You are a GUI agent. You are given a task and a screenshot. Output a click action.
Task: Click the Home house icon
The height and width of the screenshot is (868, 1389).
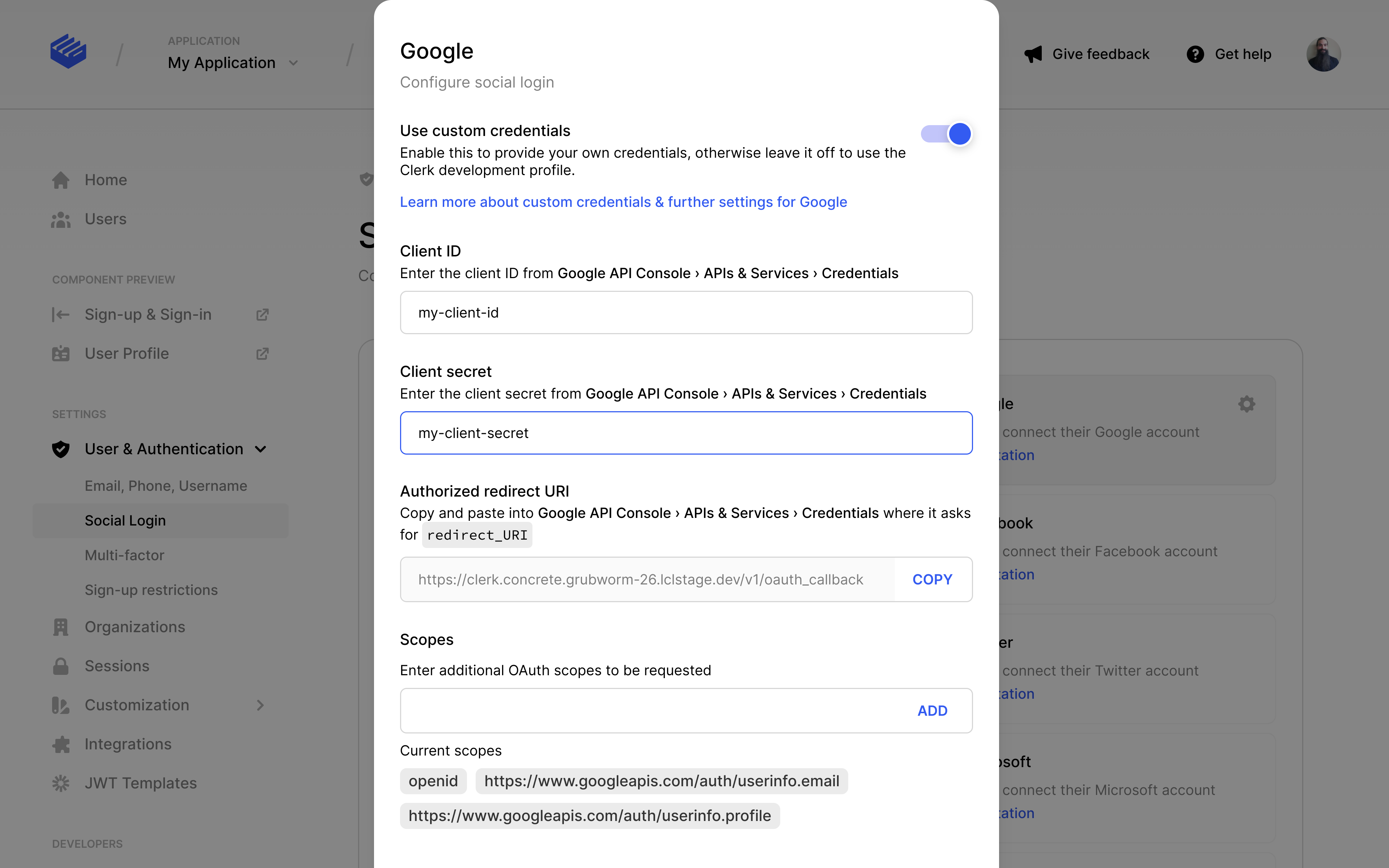point(61,180)
